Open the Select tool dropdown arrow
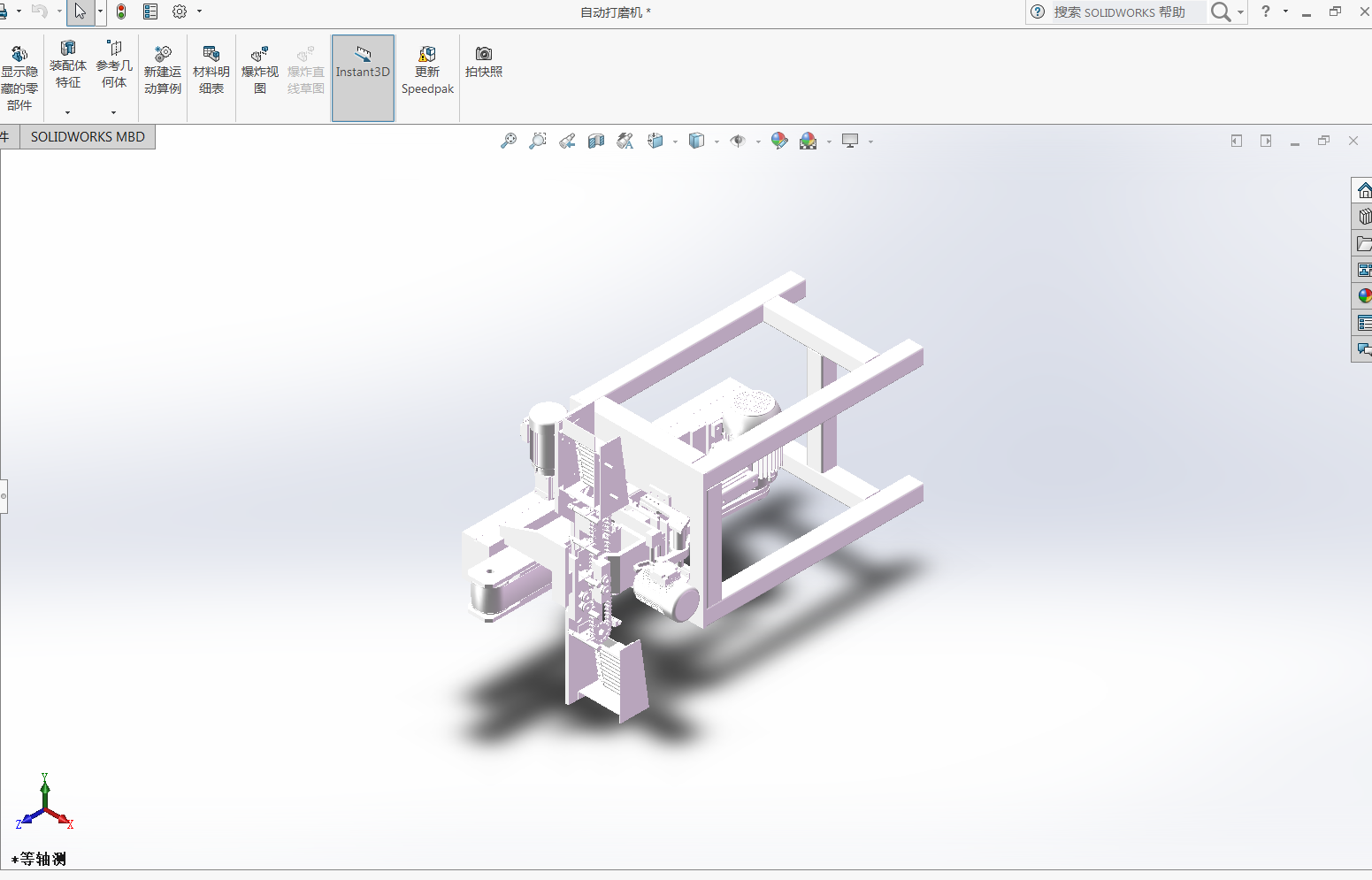The height and width of the screenshot is (880, 1372). 100,11
